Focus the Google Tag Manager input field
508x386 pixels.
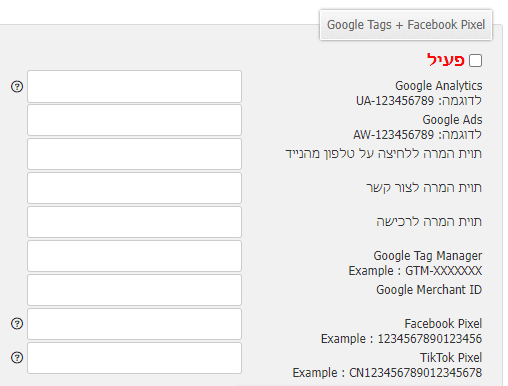[x=134, y=256]
